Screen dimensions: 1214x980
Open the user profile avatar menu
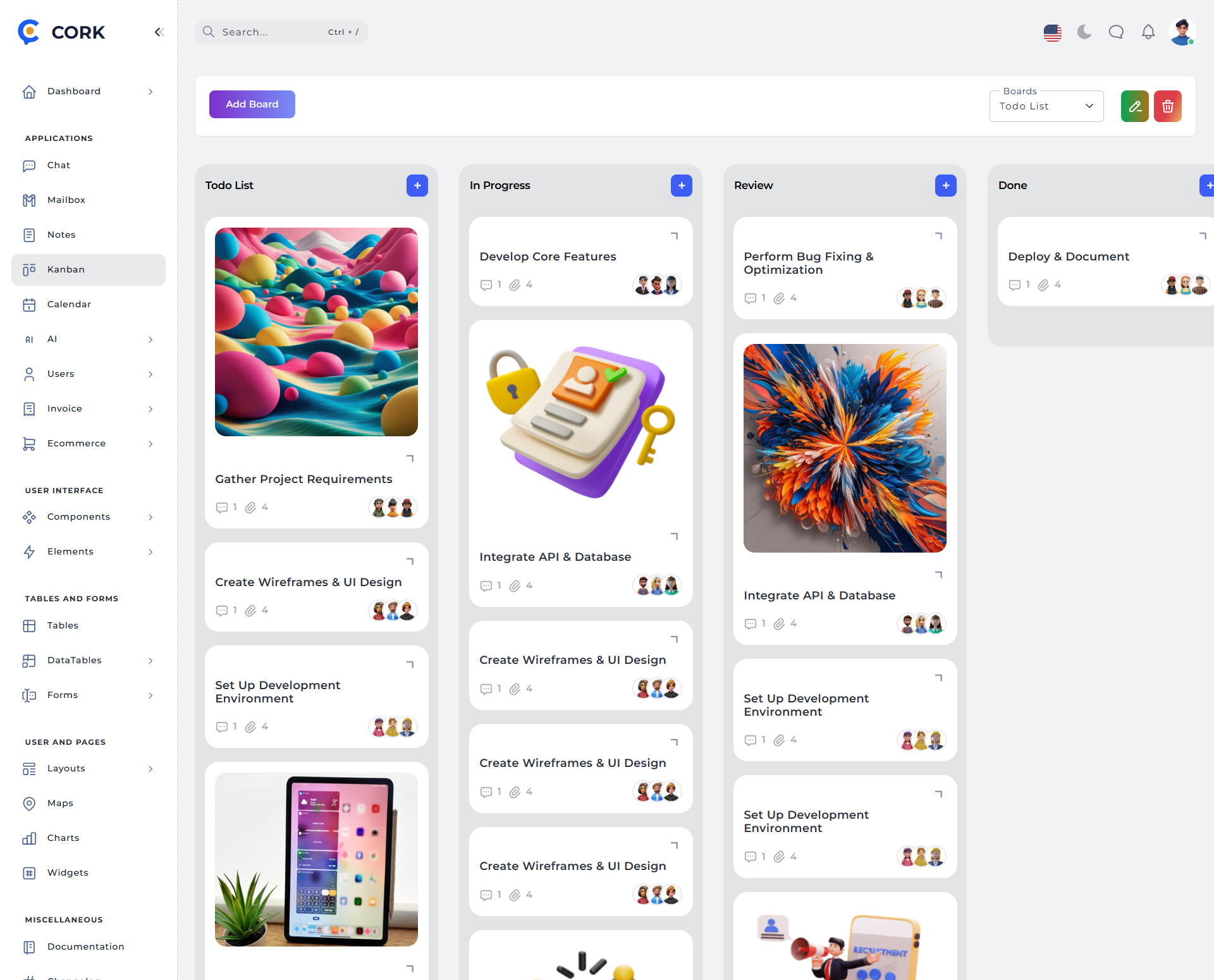[1182, 32]
